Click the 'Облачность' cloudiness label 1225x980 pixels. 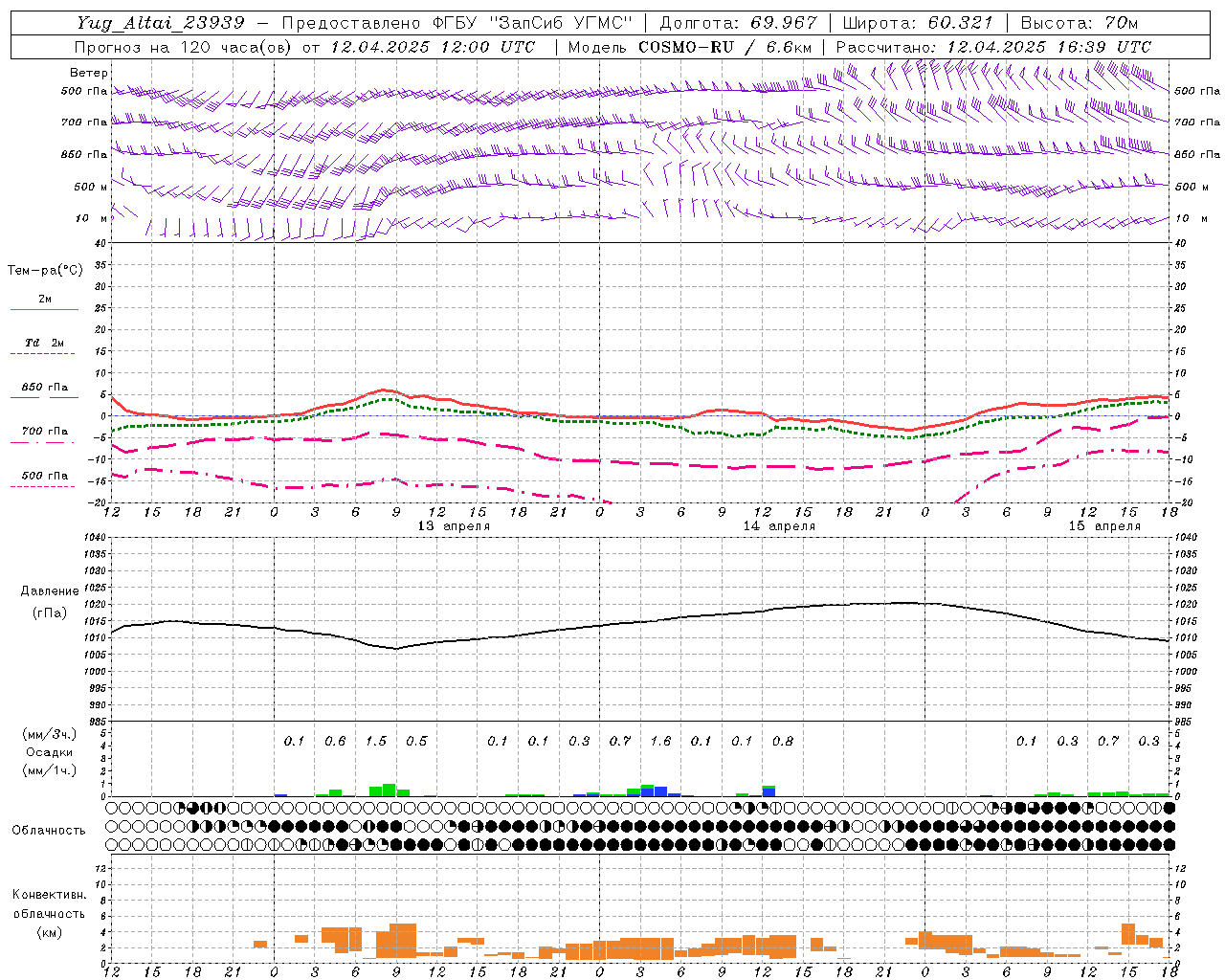pos(49,831)
